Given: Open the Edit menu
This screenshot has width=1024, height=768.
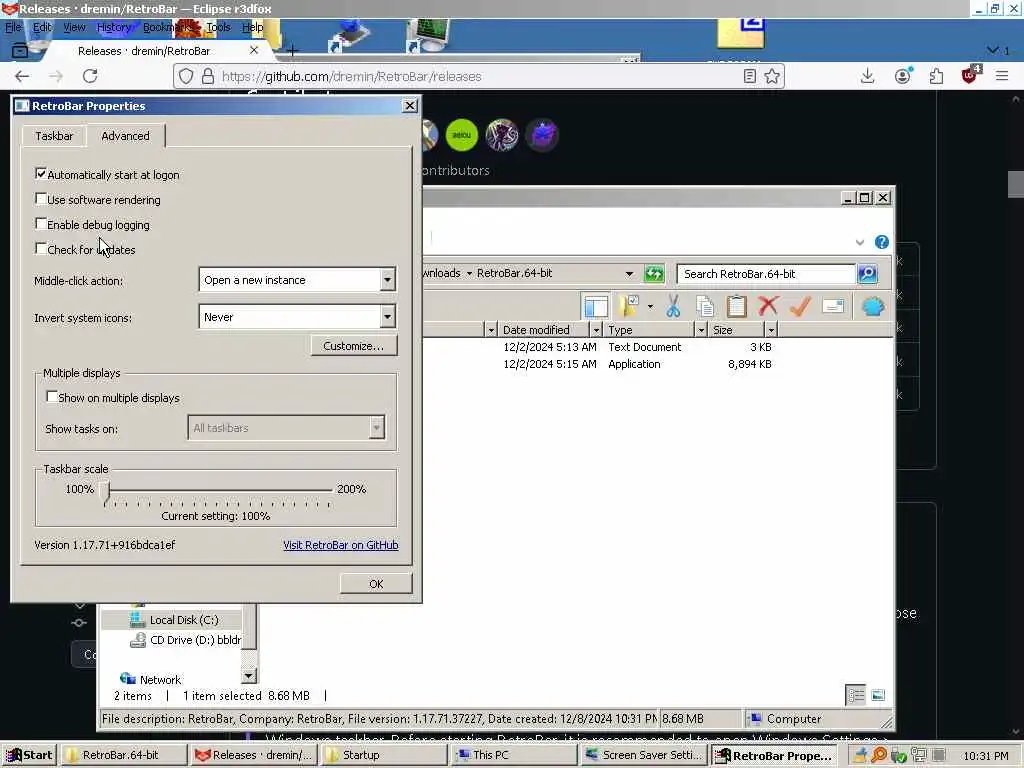Looking at the screenshot, I should click(42, 27).
